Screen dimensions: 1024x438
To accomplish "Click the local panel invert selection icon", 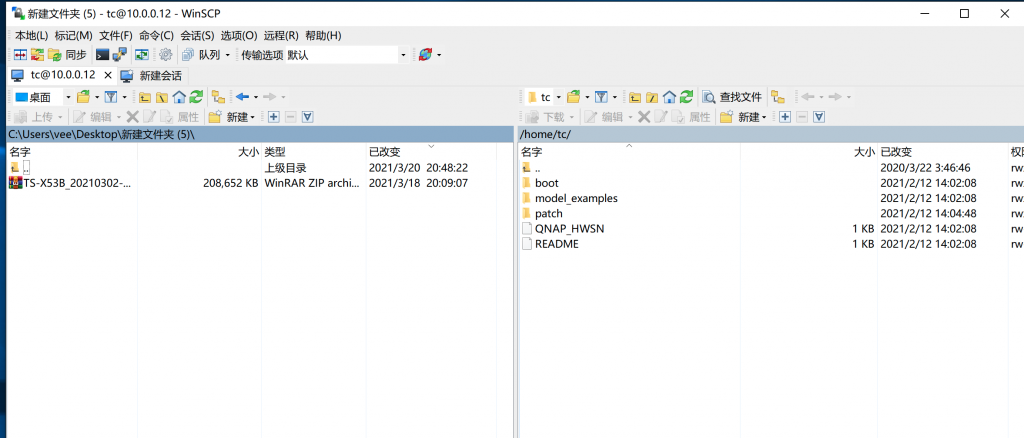I will click(308, 117).
